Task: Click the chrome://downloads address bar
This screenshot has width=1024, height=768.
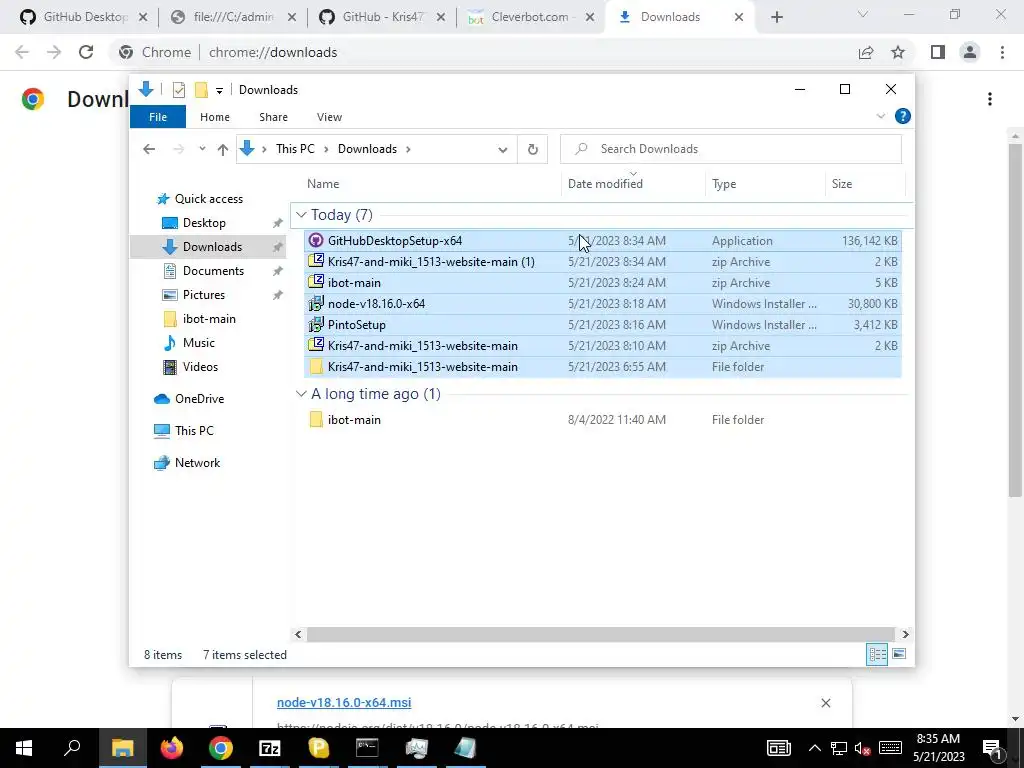Action: click(483, 52)
